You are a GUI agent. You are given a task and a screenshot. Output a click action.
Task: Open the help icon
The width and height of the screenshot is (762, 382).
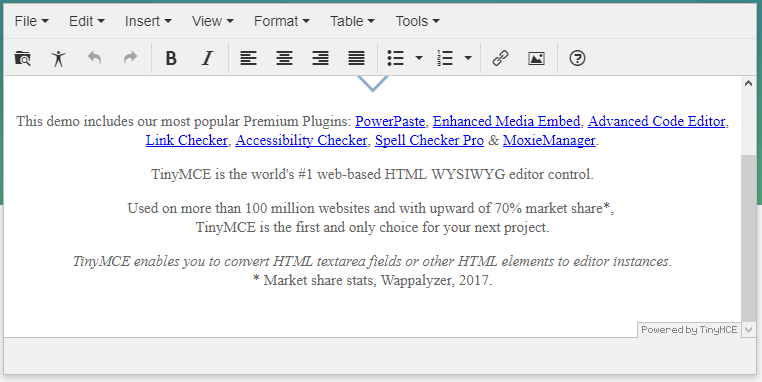577,58
